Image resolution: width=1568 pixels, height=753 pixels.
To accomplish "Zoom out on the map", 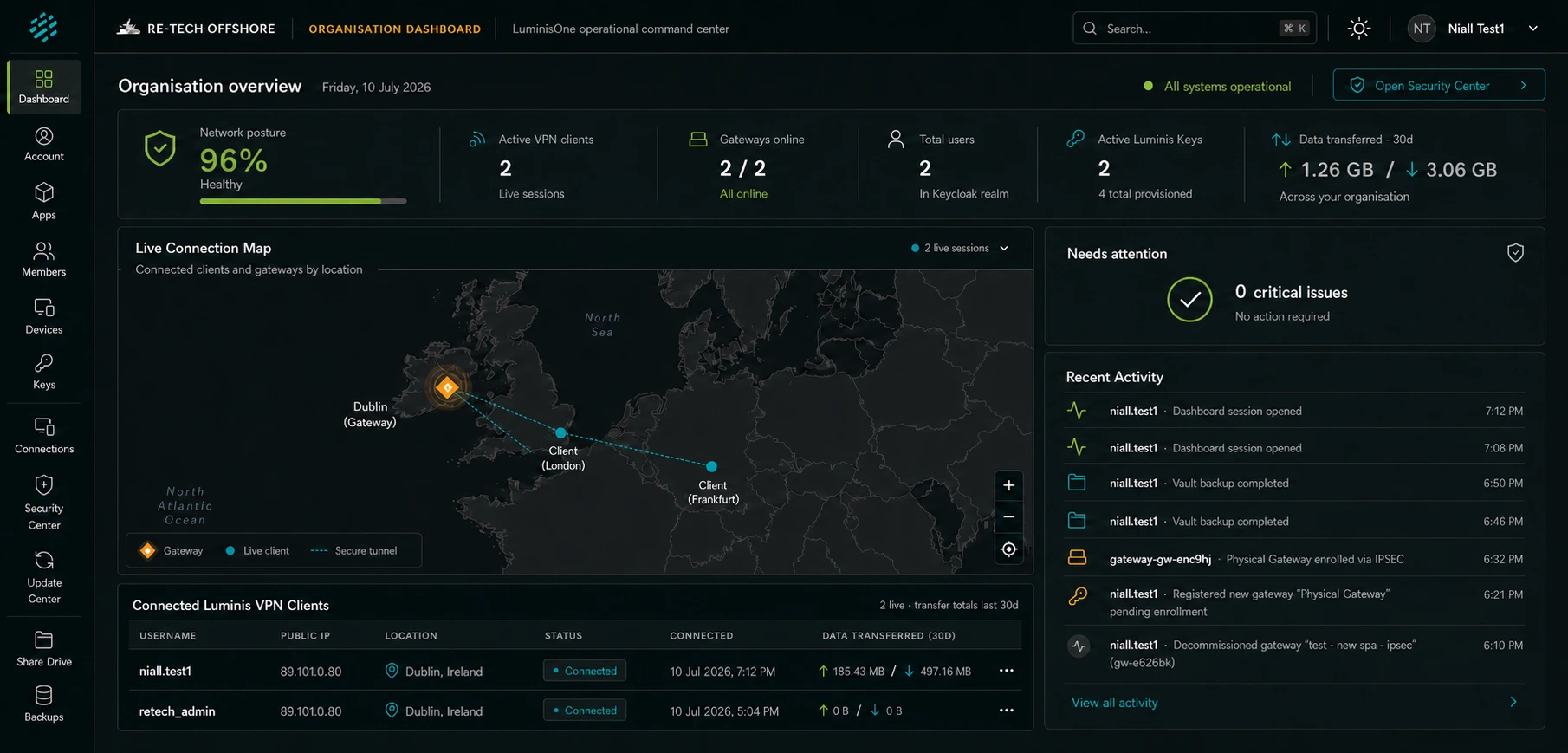I will (x=1008, y=516).
